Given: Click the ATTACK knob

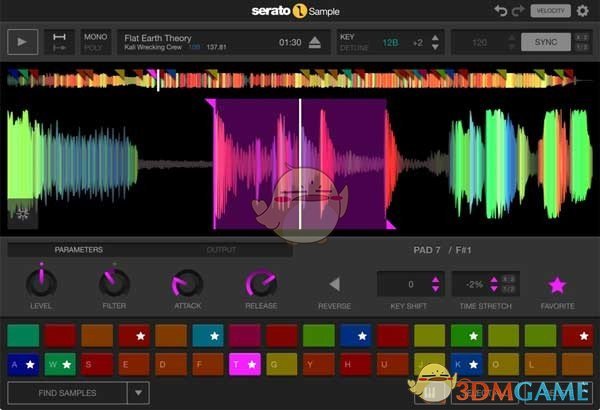Looking at the screenshot, I should [x=187, y=284].
